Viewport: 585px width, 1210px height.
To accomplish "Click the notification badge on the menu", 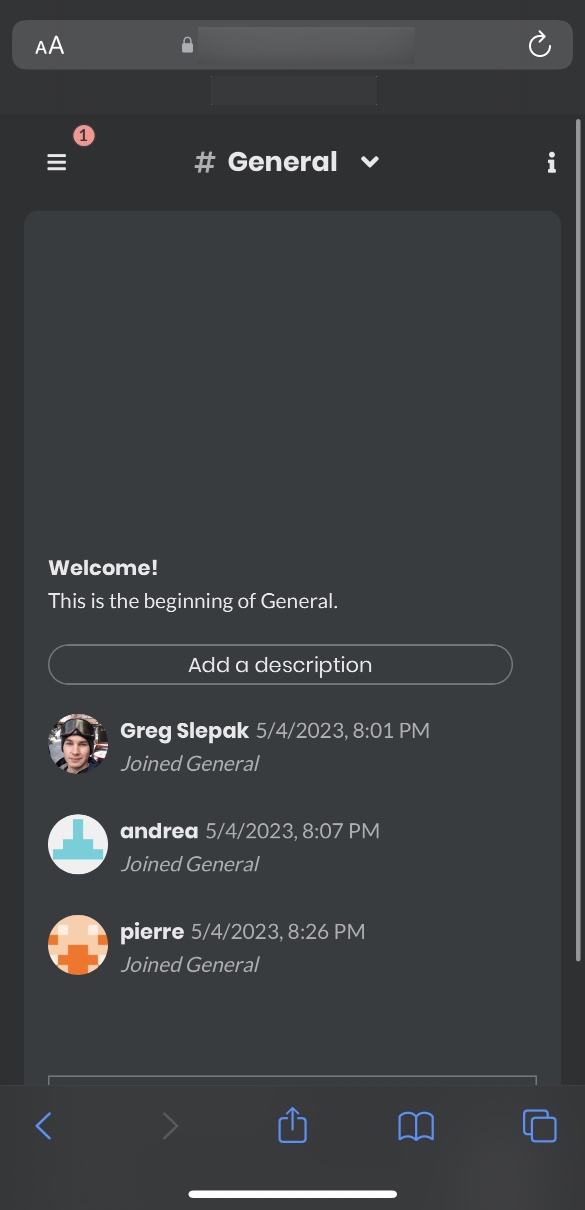I will (x=84, y=135).
